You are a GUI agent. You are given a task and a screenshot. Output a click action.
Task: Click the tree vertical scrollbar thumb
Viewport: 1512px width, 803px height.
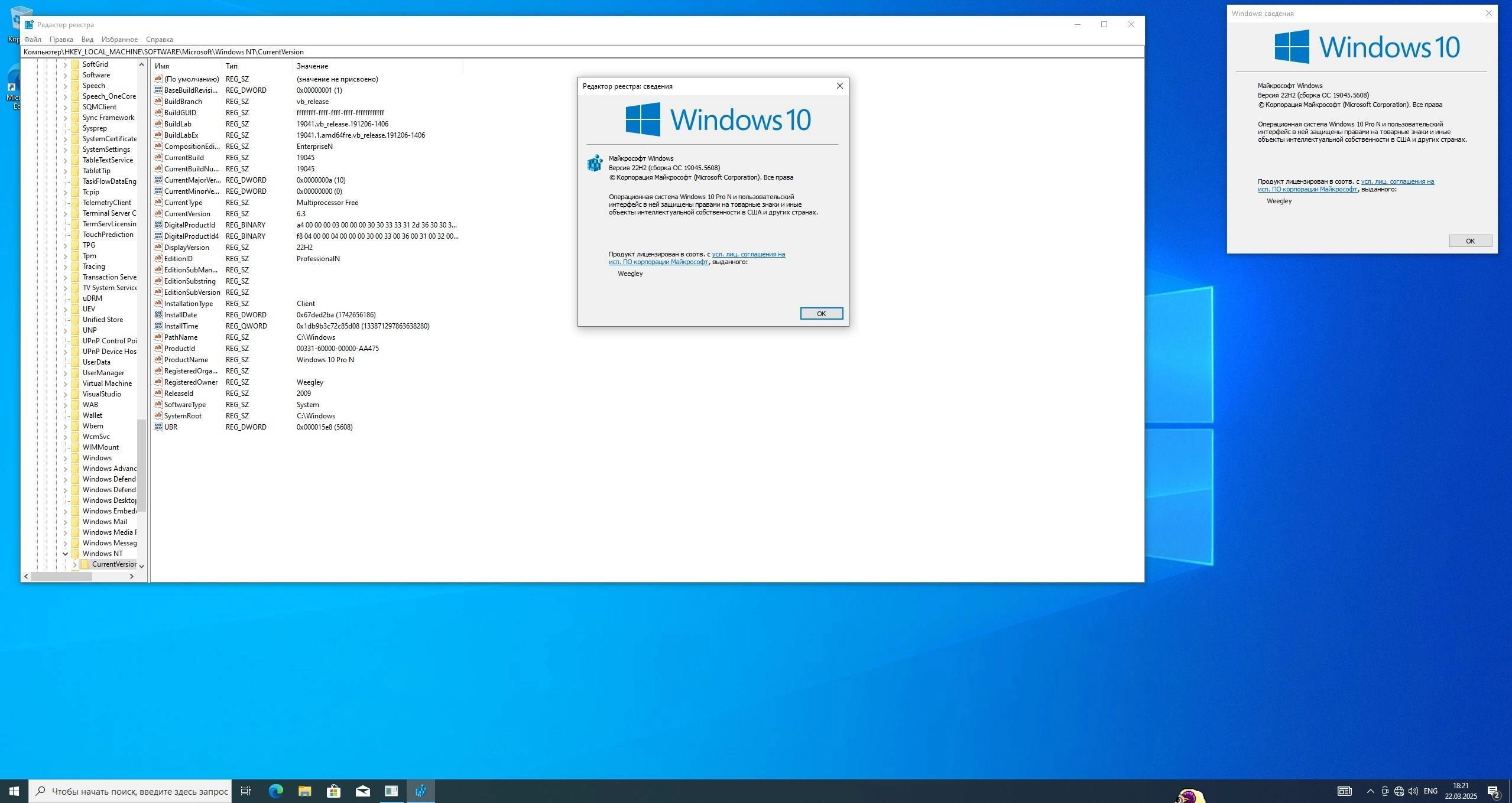pyautogui.click(x=141, y=464)
